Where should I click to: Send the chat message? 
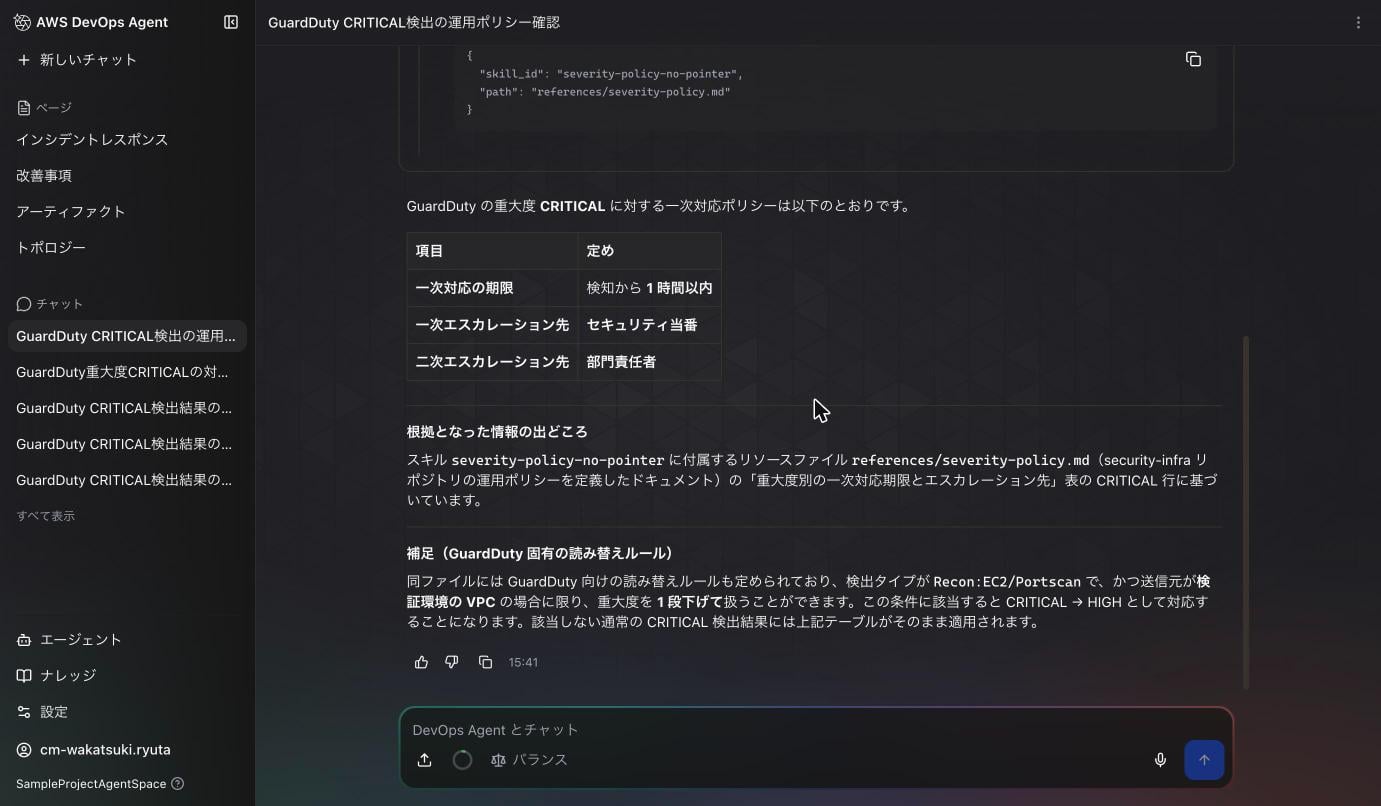[1204, 760]
